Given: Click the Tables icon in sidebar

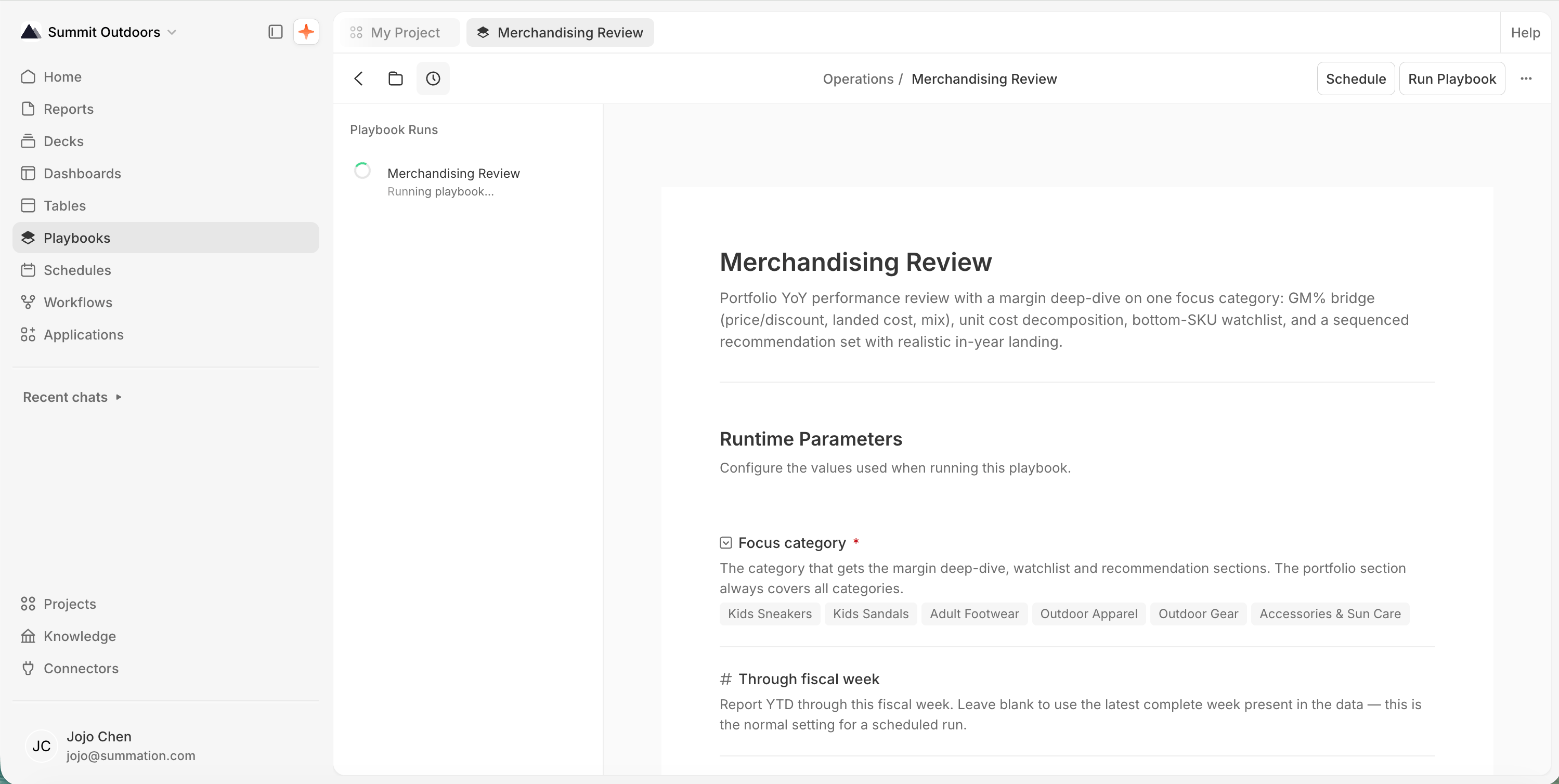Looking at the screenshot, I should (28, 206).
